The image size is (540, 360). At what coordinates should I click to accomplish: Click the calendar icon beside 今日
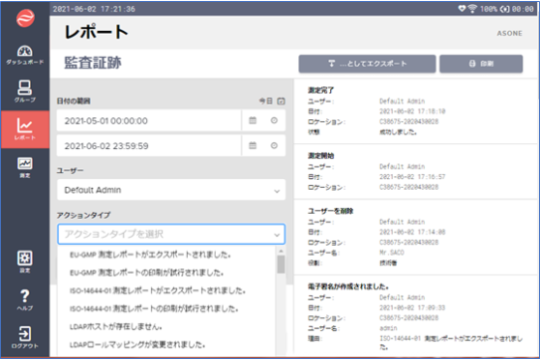point(281,101)
